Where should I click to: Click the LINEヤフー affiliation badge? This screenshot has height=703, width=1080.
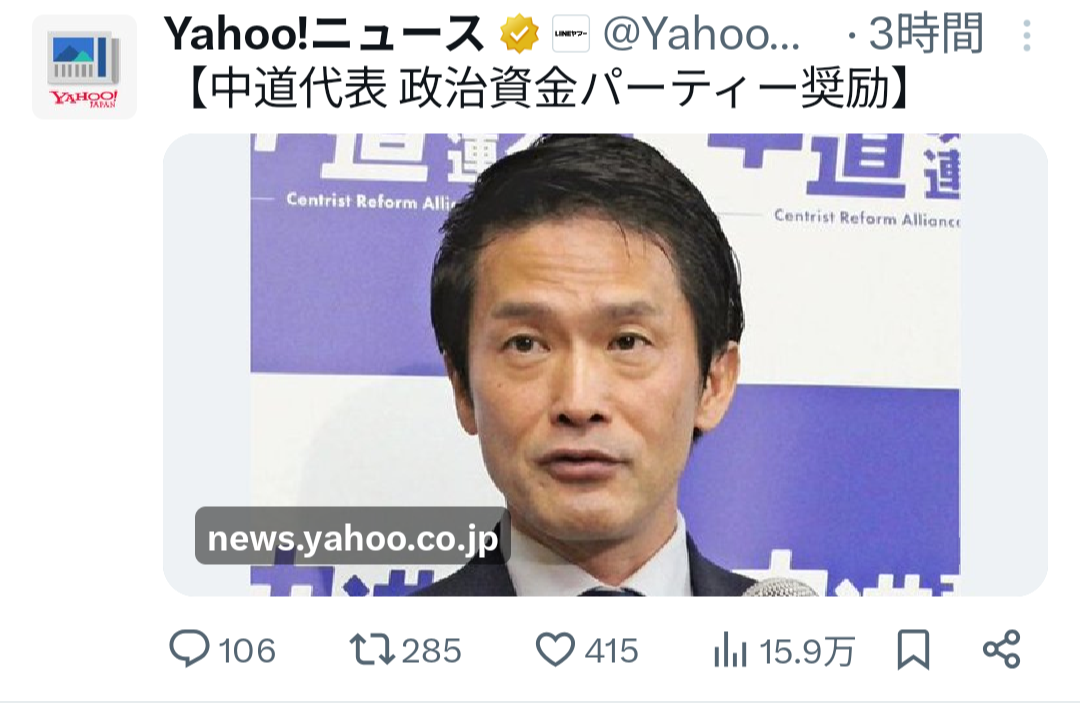point(571,34)
